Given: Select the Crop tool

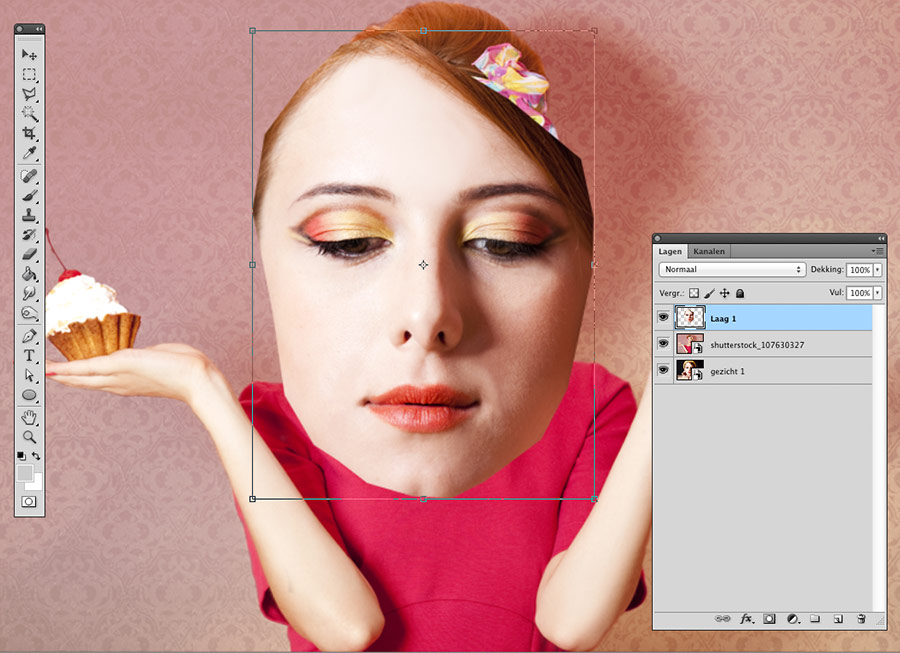Looking at the screenshot, I should click(x=29, y=133).
